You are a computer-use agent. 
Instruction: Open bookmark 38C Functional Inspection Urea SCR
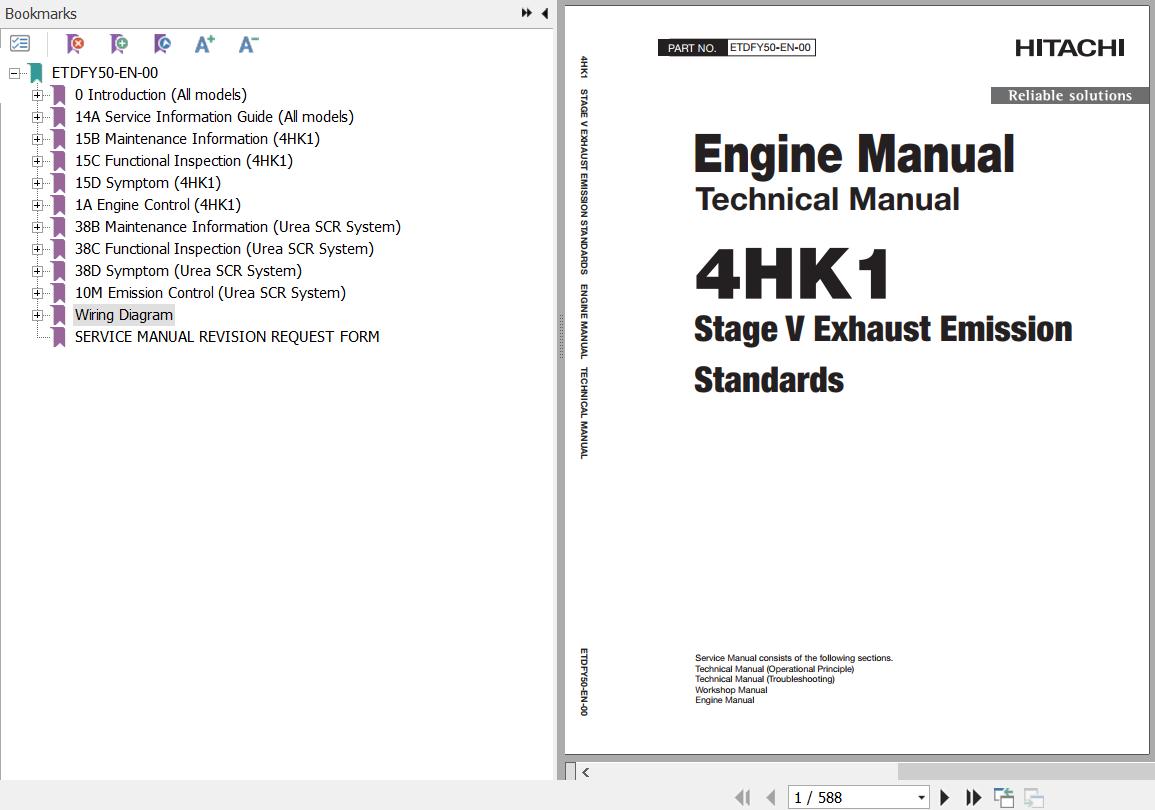(x=225, y=250)
